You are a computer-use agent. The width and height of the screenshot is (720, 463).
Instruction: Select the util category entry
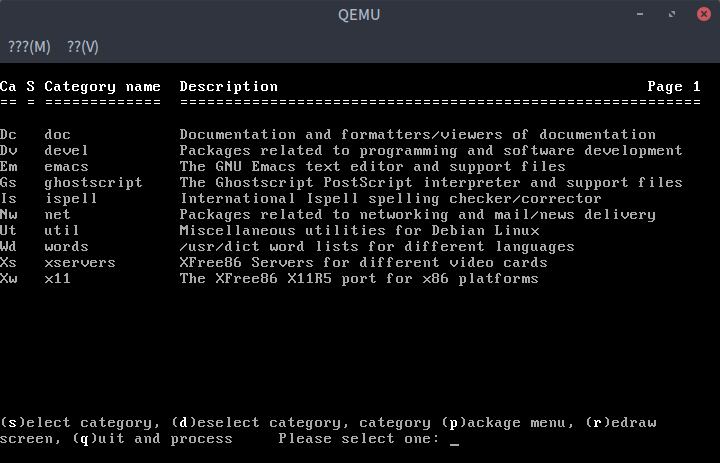pos(61,231)
